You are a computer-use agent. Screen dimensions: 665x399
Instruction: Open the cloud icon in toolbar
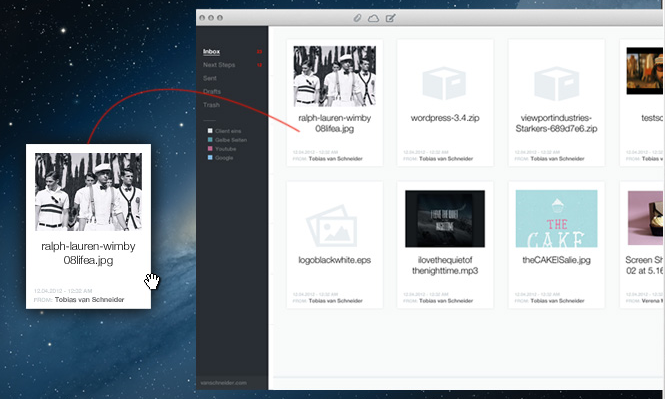(x=373, y=18)
